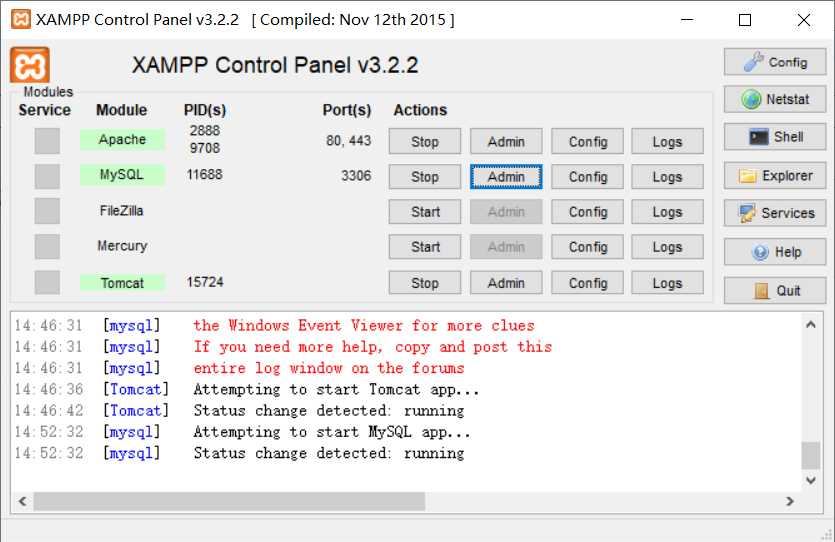
Task: Click Tomcat PID 15724
Action: click(x=204, y=282)
